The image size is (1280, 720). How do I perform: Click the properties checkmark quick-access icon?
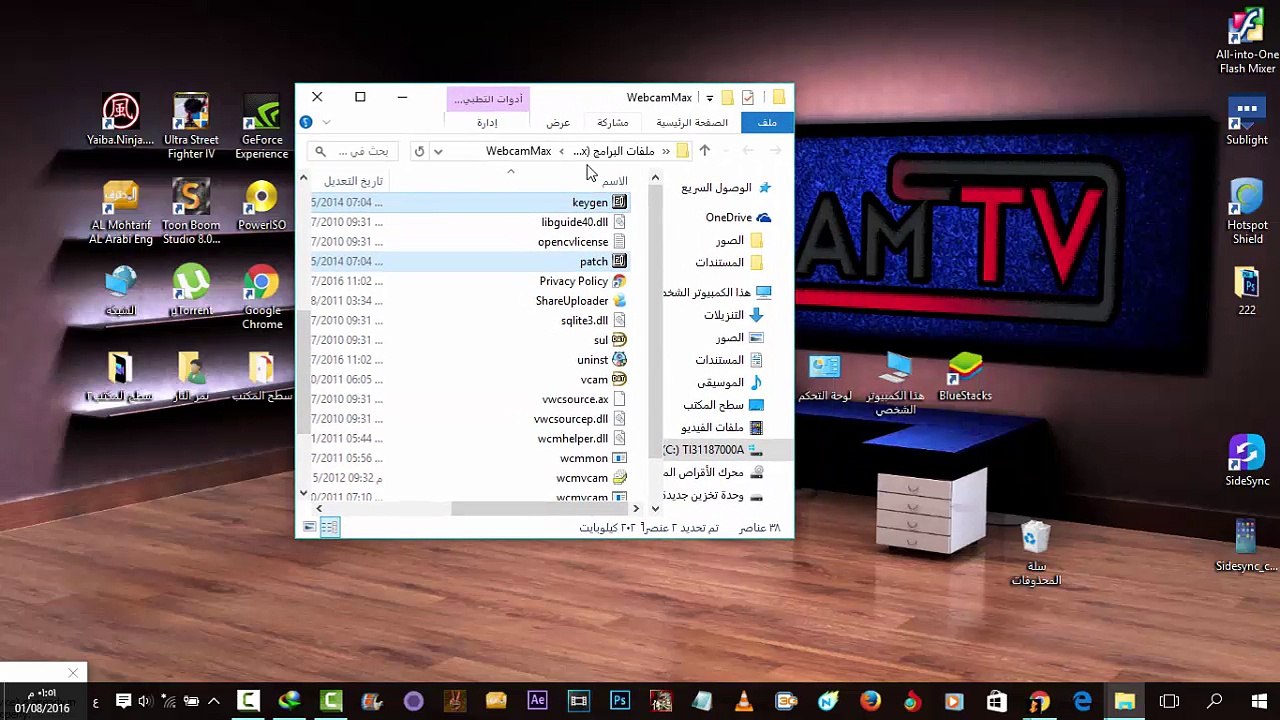coord(747,97)
